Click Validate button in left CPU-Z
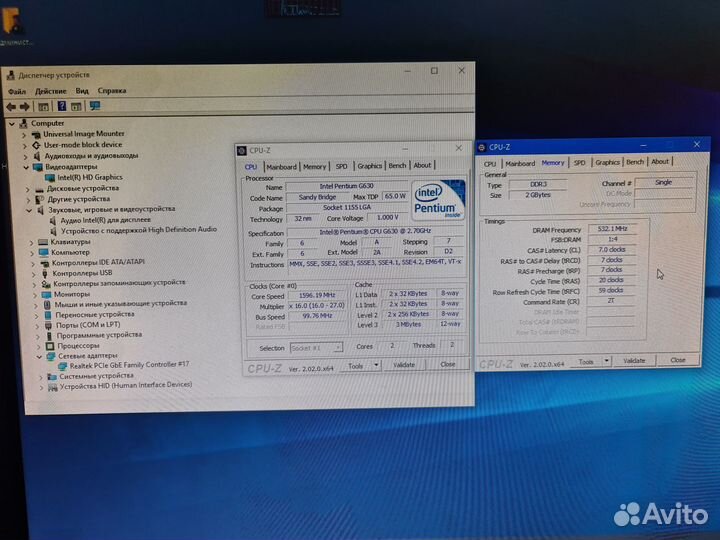The height and width of the screenshot is (540, 720). point(404,365)
